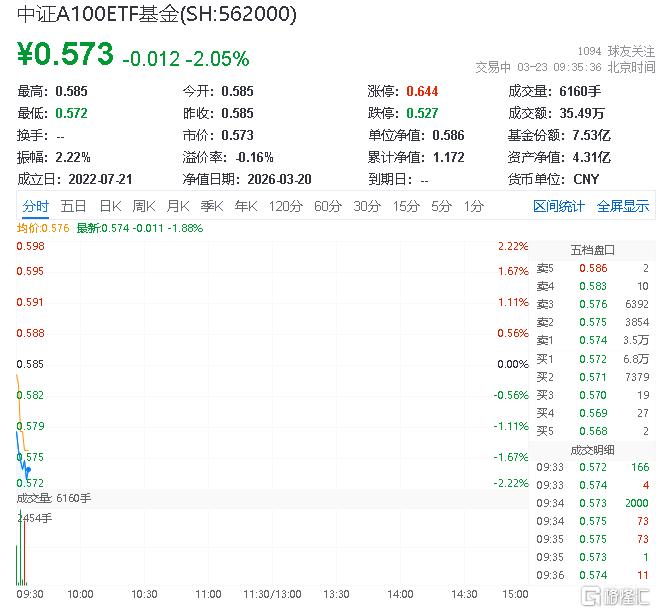Click the 买2 order row with 7379
Screen dimensions: 656x613
click(593, 377)
